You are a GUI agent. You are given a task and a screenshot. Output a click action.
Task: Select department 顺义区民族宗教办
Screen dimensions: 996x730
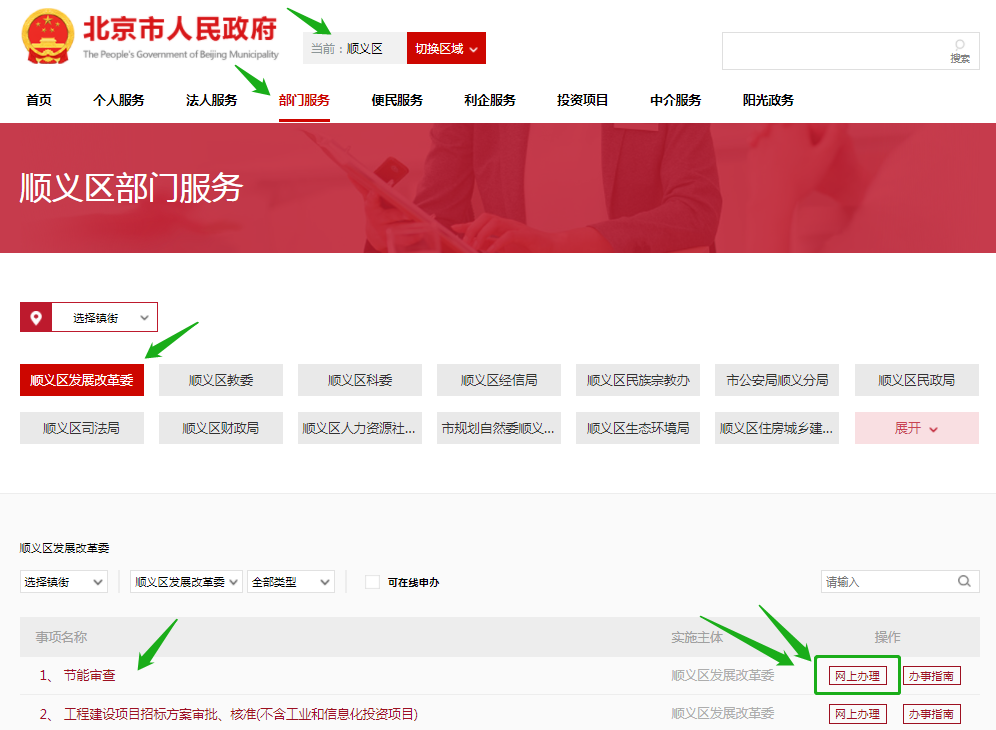pos(638,380)
